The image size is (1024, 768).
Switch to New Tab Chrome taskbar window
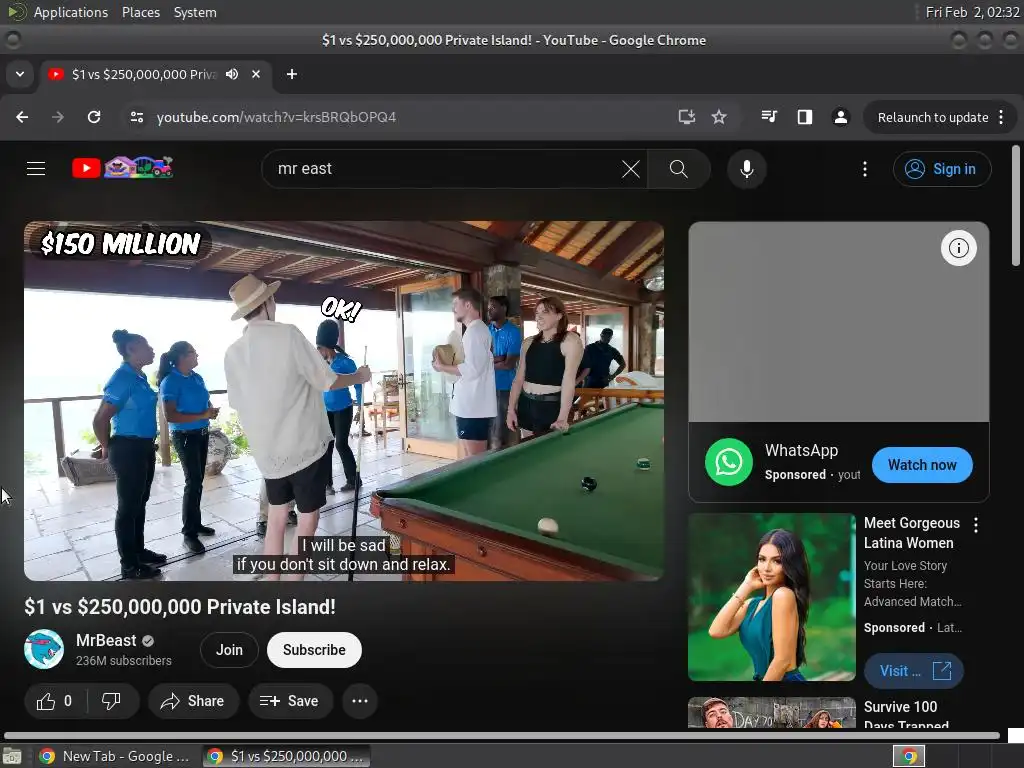(x=114, y=756)
